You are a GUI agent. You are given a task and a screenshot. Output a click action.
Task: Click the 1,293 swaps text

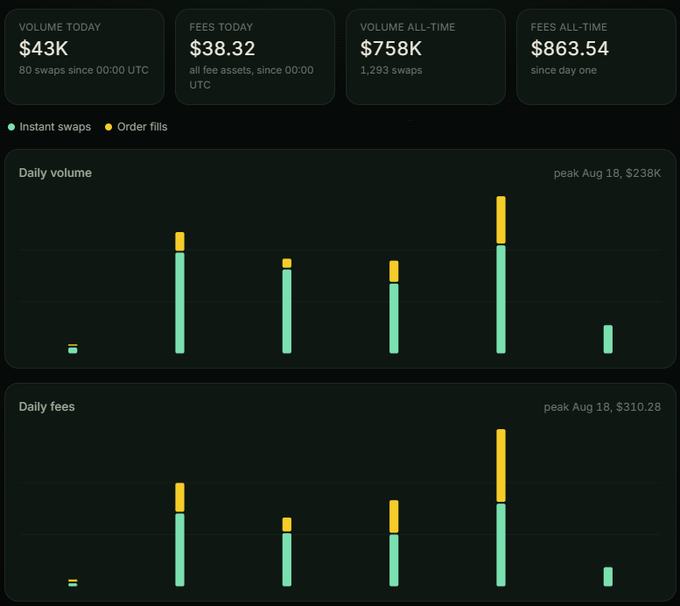pyautogui.click(x=391, y=70)
